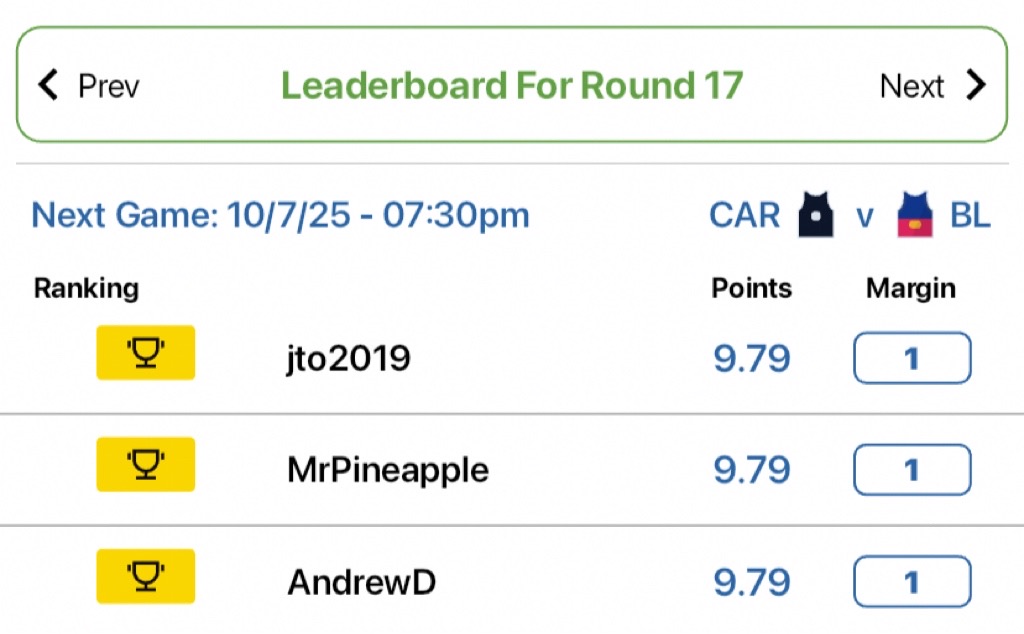Select the CAR team label
Image resolution: width=1024 pixels, height=634 pixels.
pyautogui.click(x=744, y=215)
